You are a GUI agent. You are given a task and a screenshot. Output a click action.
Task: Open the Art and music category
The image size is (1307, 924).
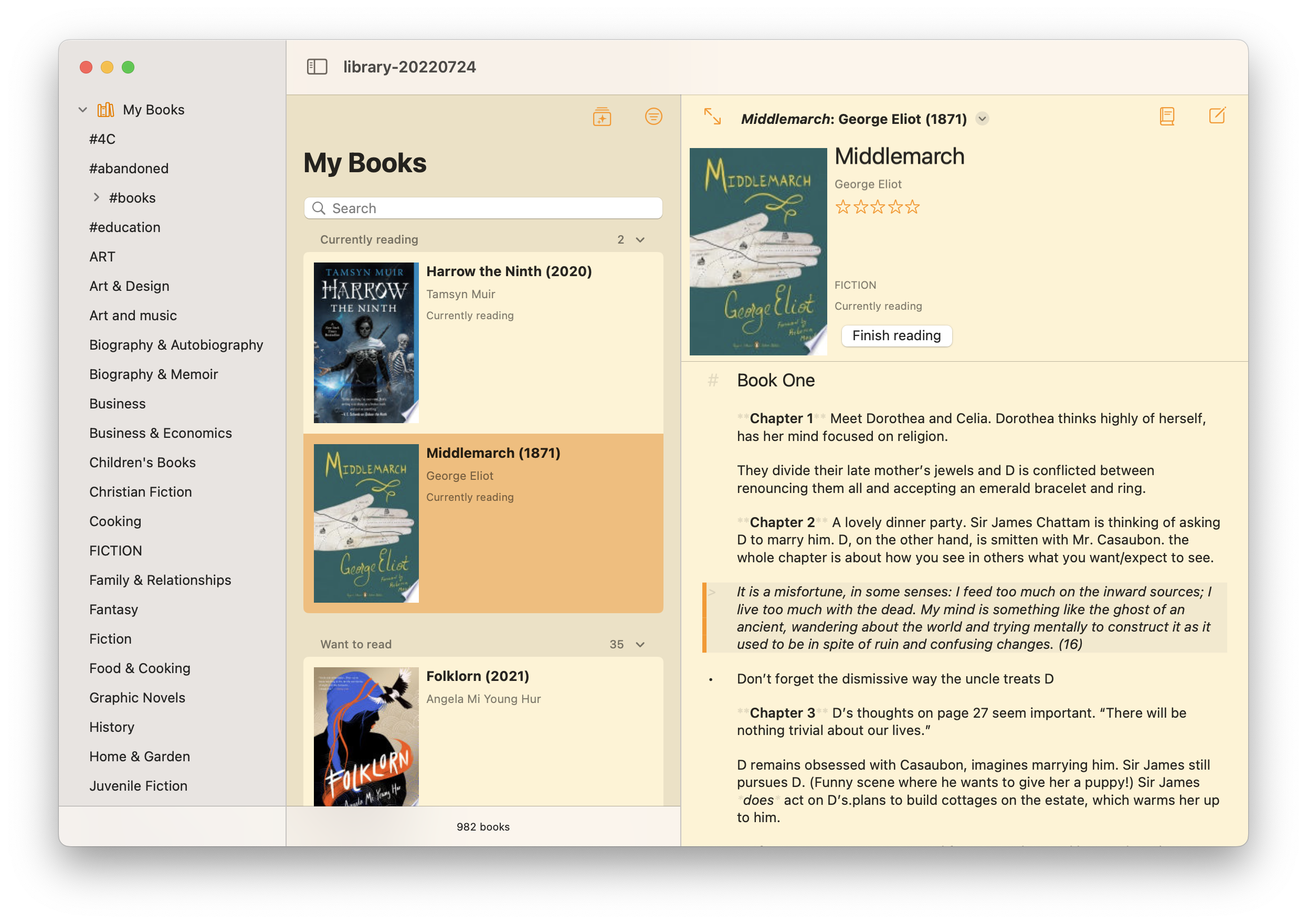[133, 315]
